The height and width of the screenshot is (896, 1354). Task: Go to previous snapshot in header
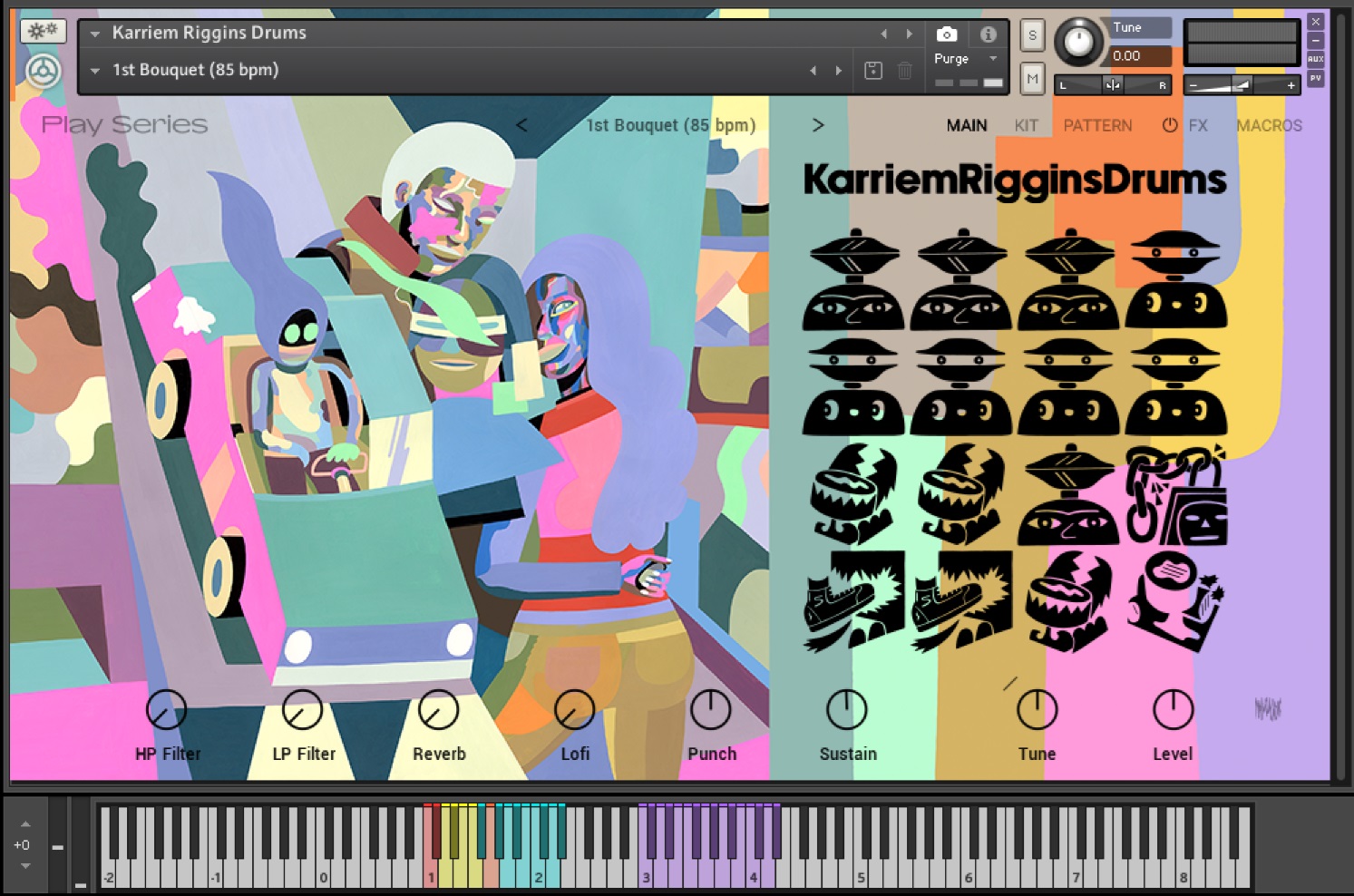point(813,70)
